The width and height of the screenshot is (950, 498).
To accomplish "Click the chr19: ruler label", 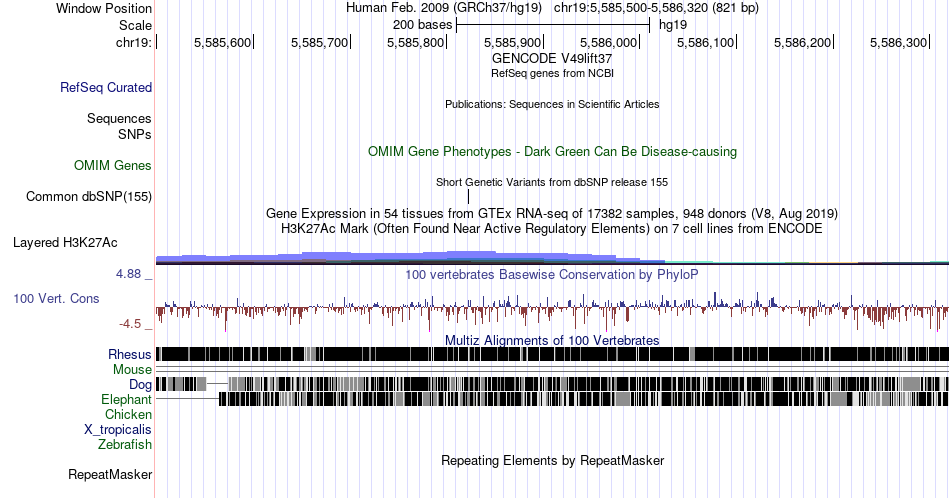I will [x=134, y=42].
